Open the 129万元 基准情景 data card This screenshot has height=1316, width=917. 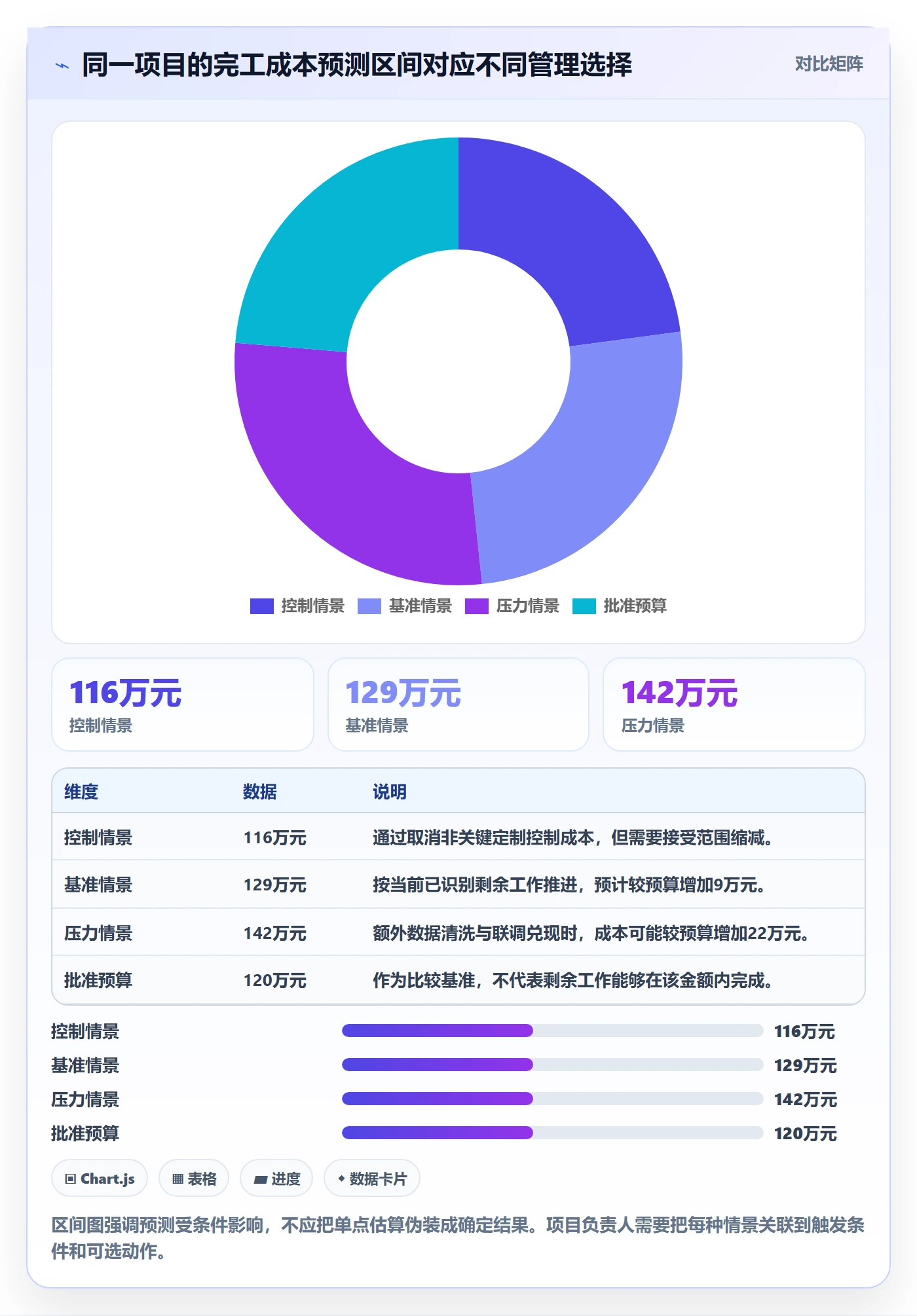click(458, 704)
